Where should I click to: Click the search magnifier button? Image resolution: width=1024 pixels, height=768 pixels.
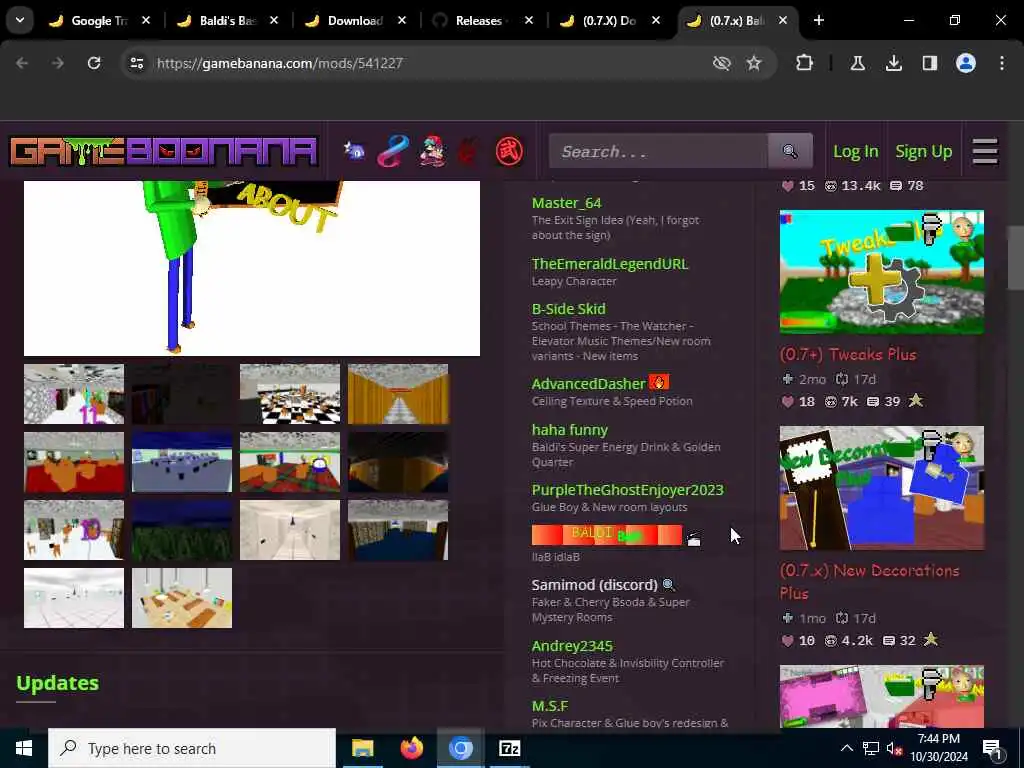(790, 152)
